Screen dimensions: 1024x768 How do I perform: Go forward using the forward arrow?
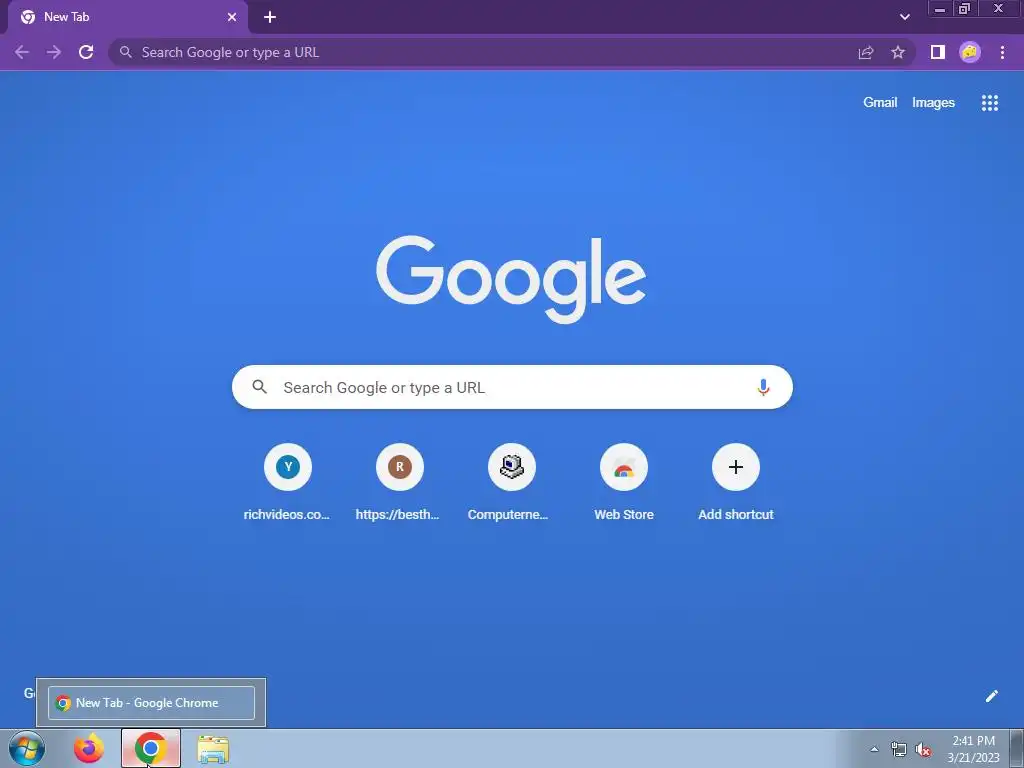(x=54, y=52)
